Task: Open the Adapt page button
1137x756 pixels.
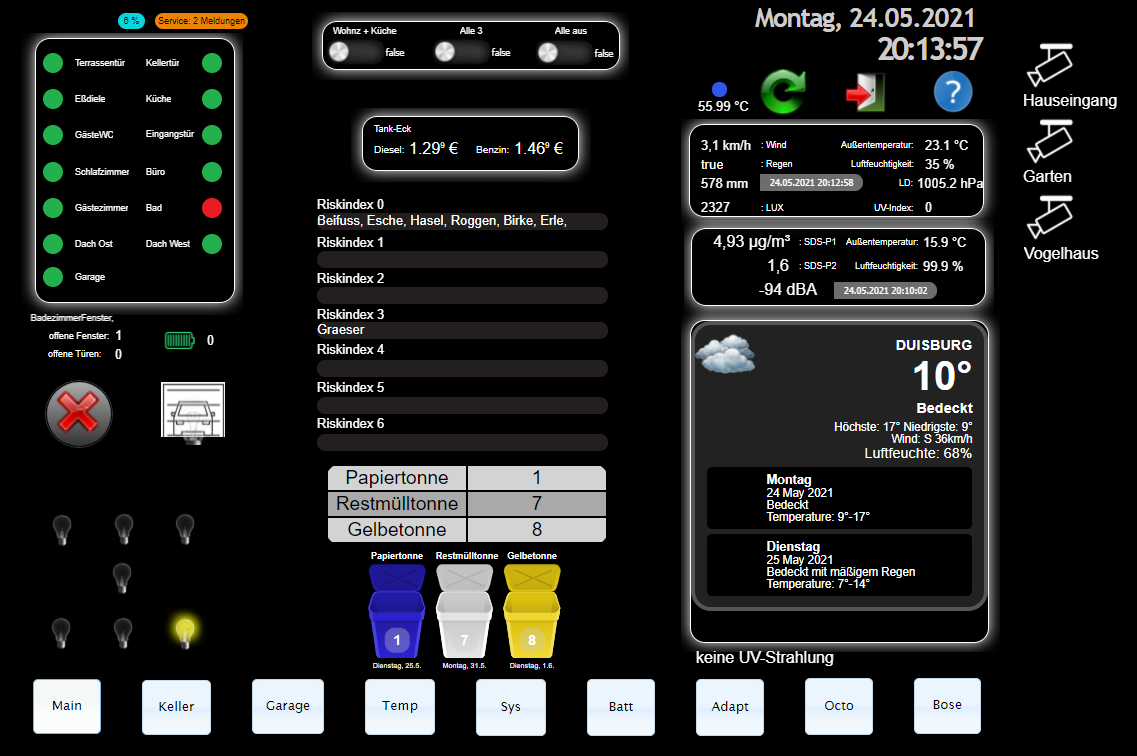Action: click(729, 707)
